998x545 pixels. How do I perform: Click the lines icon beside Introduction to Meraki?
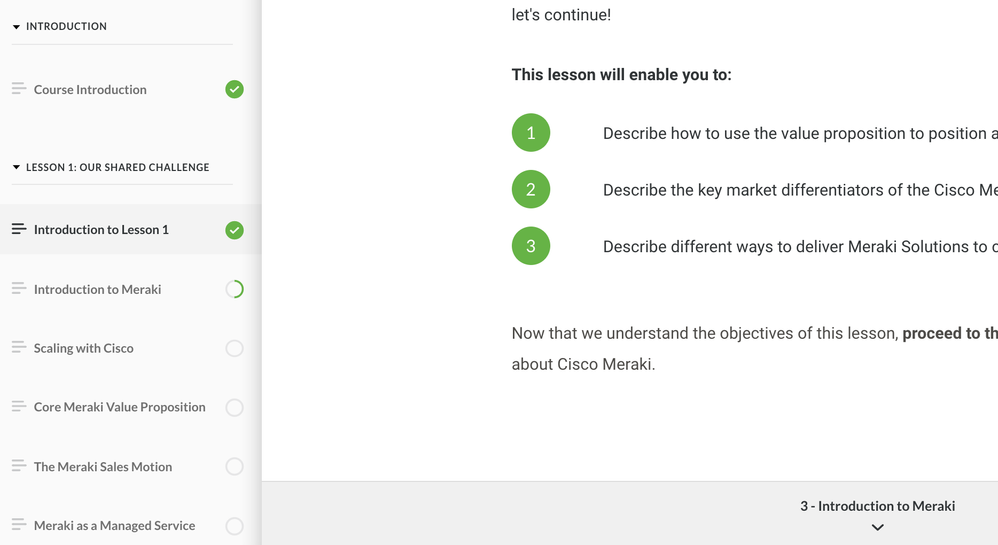(x=19, y=289)
